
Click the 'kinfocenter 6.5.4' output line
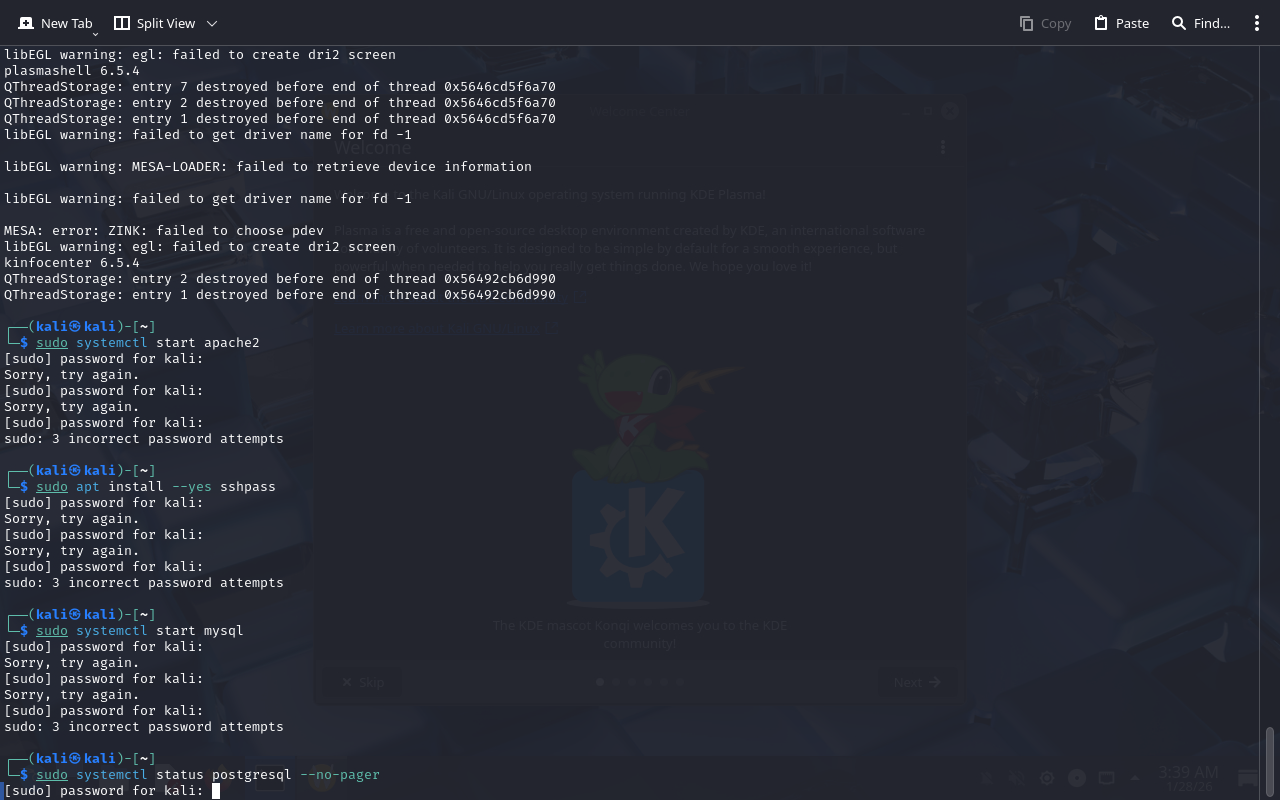coord(72,263)
